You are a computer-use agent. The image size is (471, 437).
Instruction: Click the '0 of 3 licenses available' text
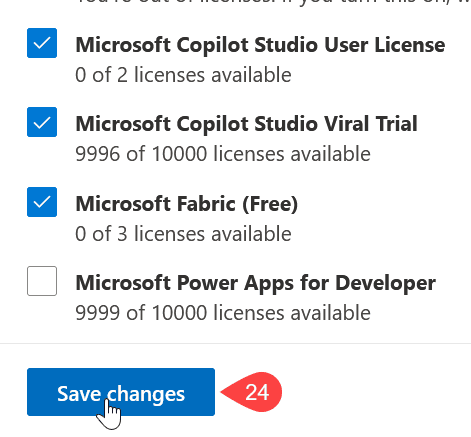tap(183, 234)
